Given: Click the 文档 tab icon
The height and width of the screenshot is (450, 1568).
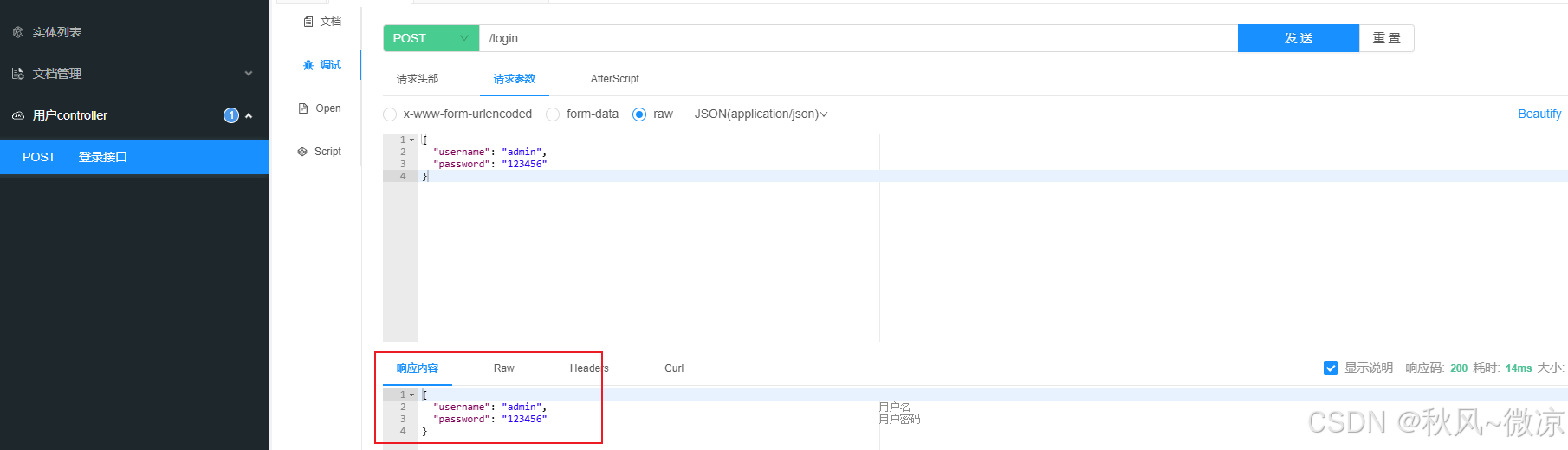Looking at the screenshot, I should [308, 22].
